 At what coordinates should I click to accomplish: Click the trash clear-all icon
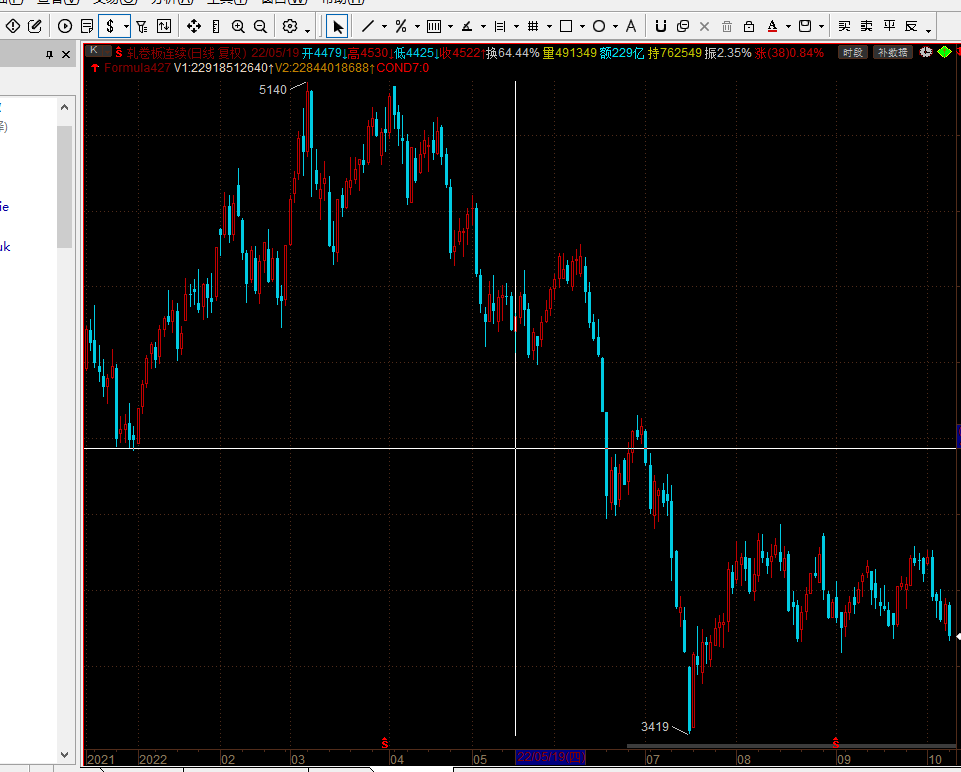727,26
